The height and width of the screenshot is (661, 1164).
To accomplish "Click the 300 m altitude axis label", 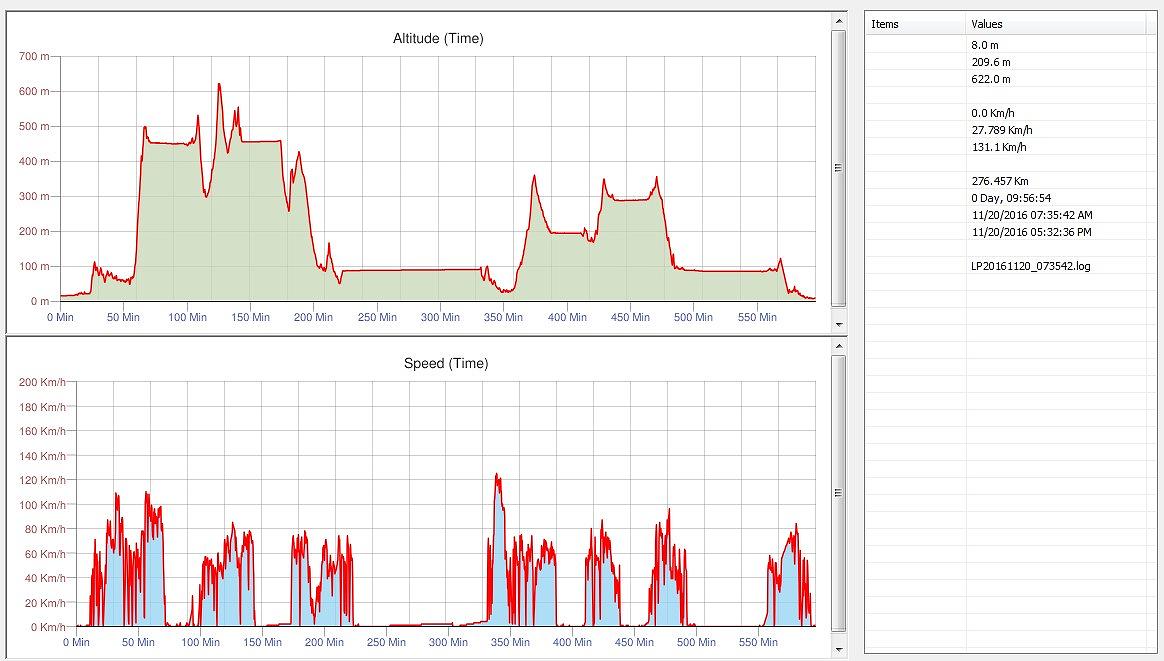I will point(34,196).
